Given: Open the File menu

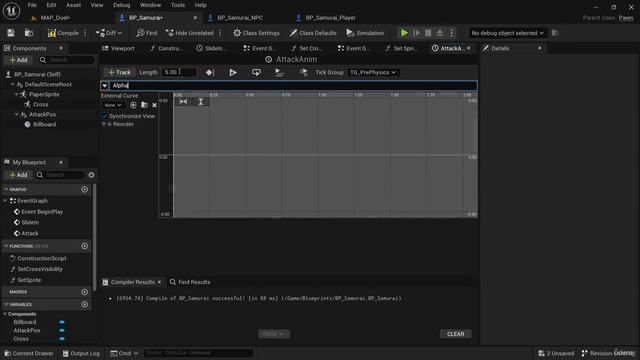Looking at the screenshot, I should point(32,5).
